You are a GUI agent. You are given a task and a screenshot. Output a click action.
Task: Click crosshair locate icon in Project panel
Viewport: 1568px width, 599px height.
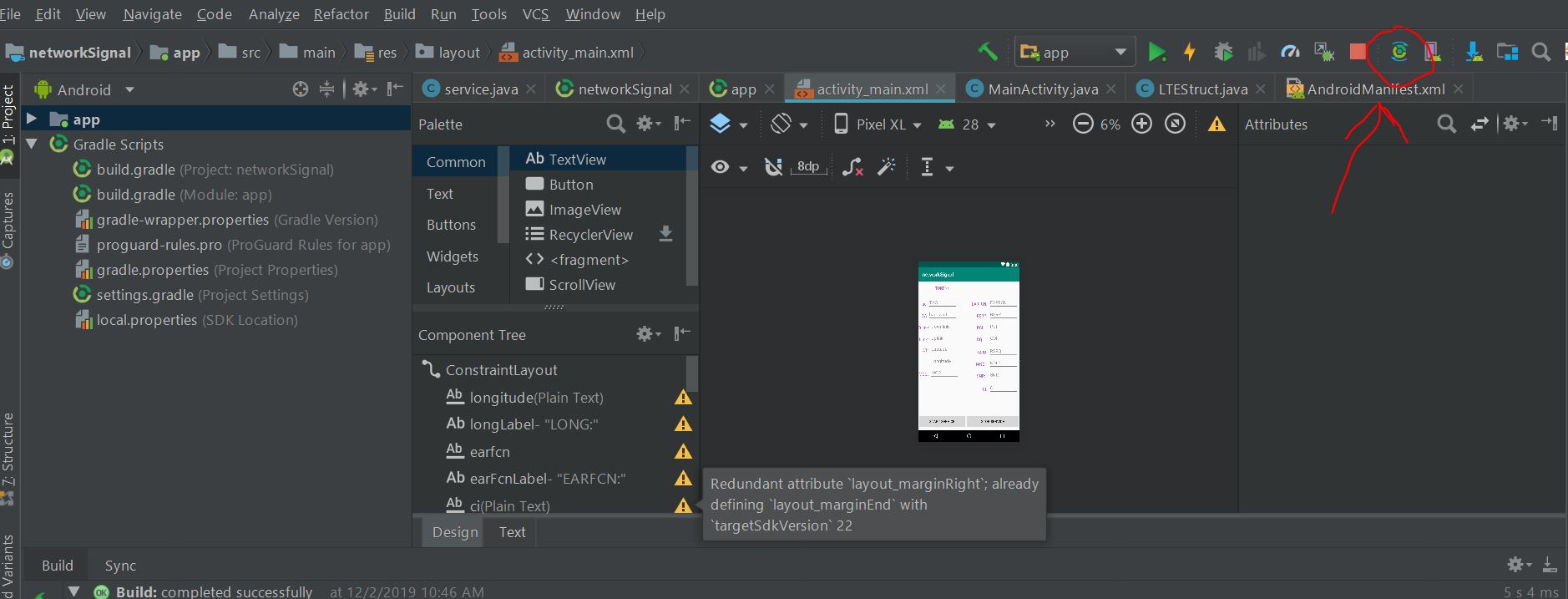301,89
